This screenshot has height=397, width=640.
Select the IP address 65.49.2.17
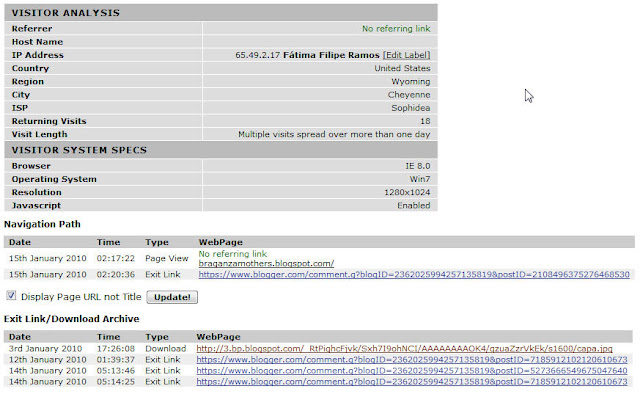point(257,55)
